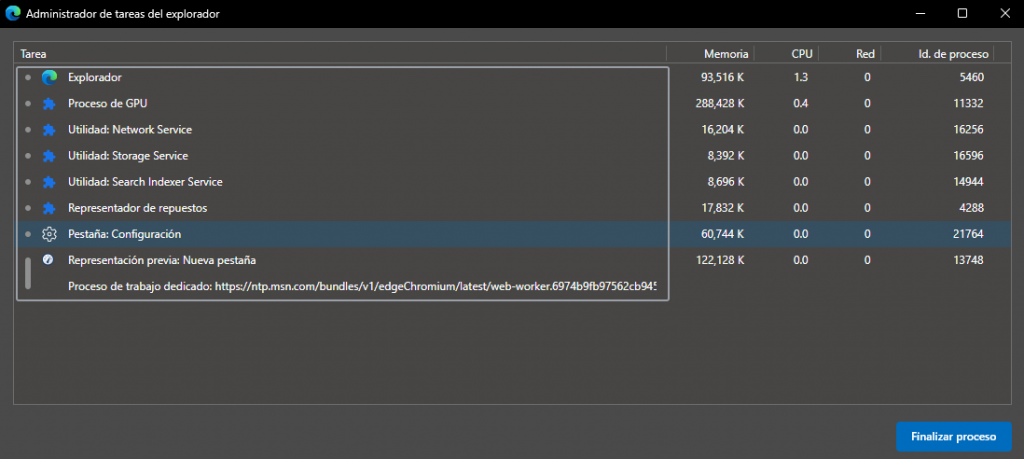The image size is (1024, 459).
Task: Sort processes by the CPU column
Action: tap(802, 53)
